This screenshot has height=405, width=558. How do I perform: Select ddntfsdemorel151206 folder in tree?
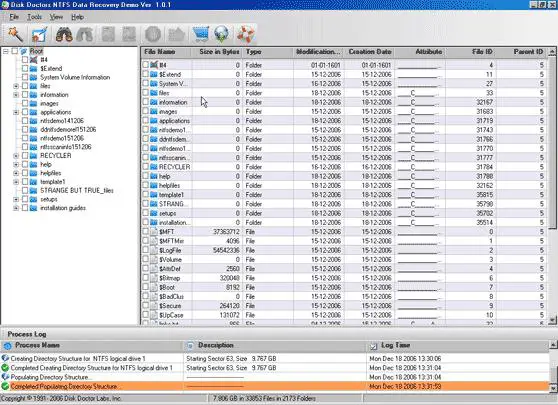pos(68,130)
